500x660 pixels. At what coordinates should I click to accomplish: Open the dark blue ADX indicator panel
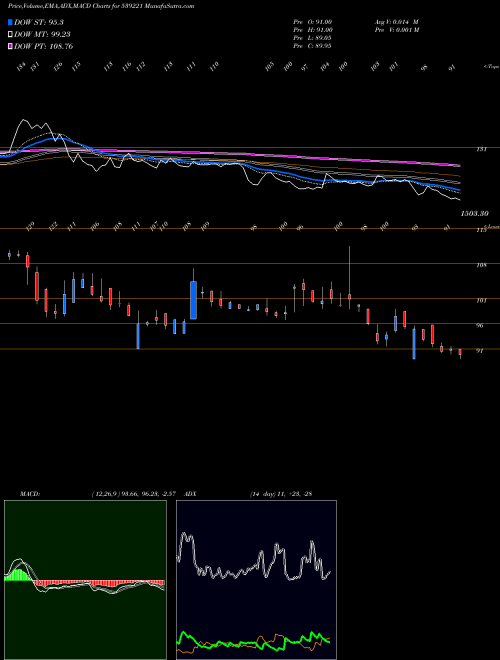coord(256,580)
